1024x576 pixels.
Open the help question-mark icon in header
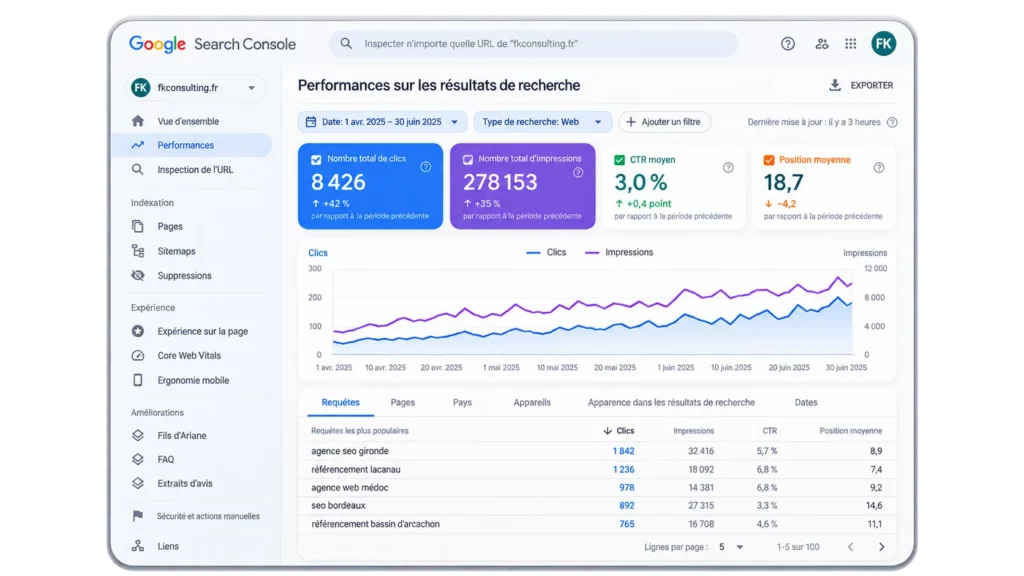[x=788, y=44]
